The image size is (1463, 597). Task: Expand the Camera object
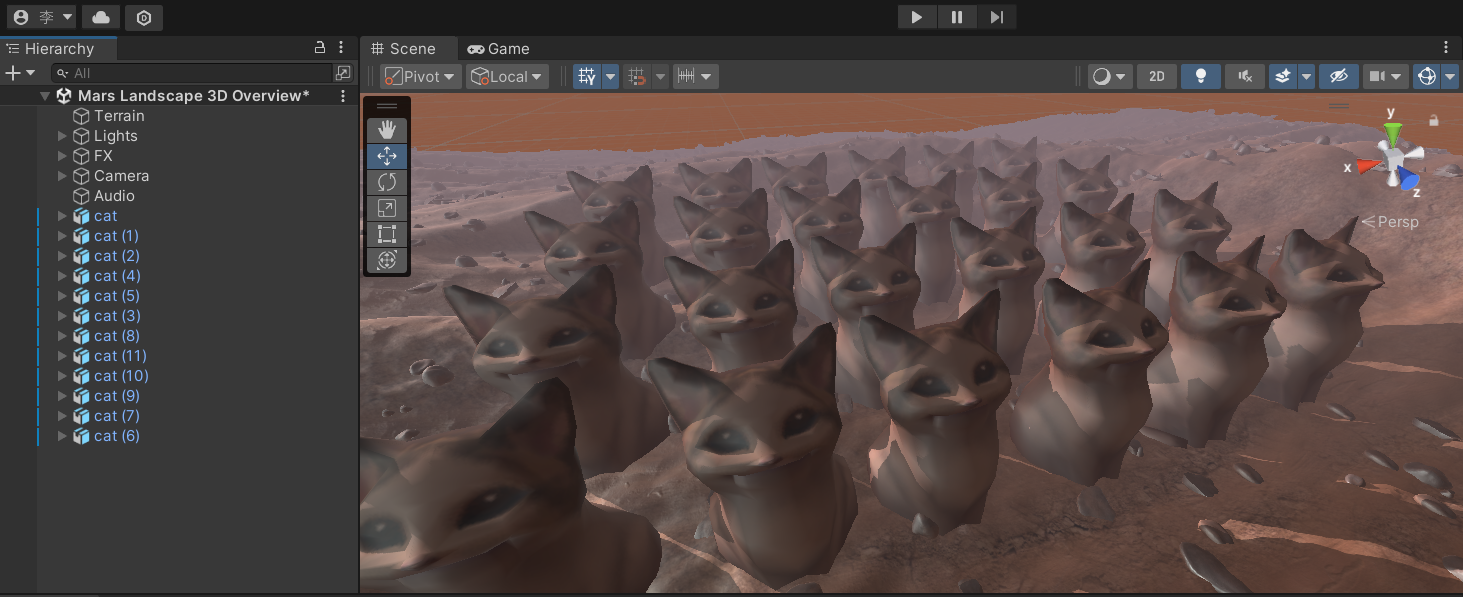[62, 176]
